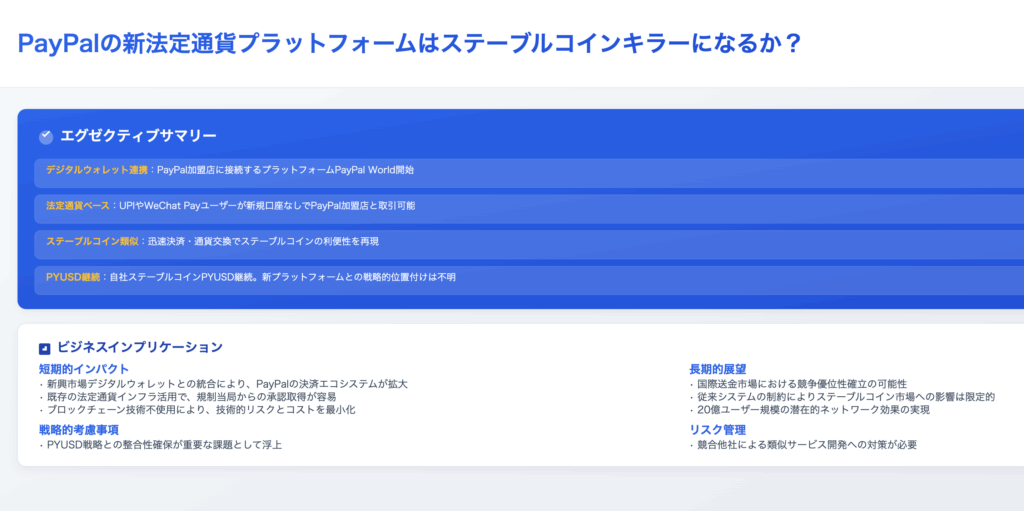Click the checkmark icon beside エグゼクティブサマリー

[46, 137]
